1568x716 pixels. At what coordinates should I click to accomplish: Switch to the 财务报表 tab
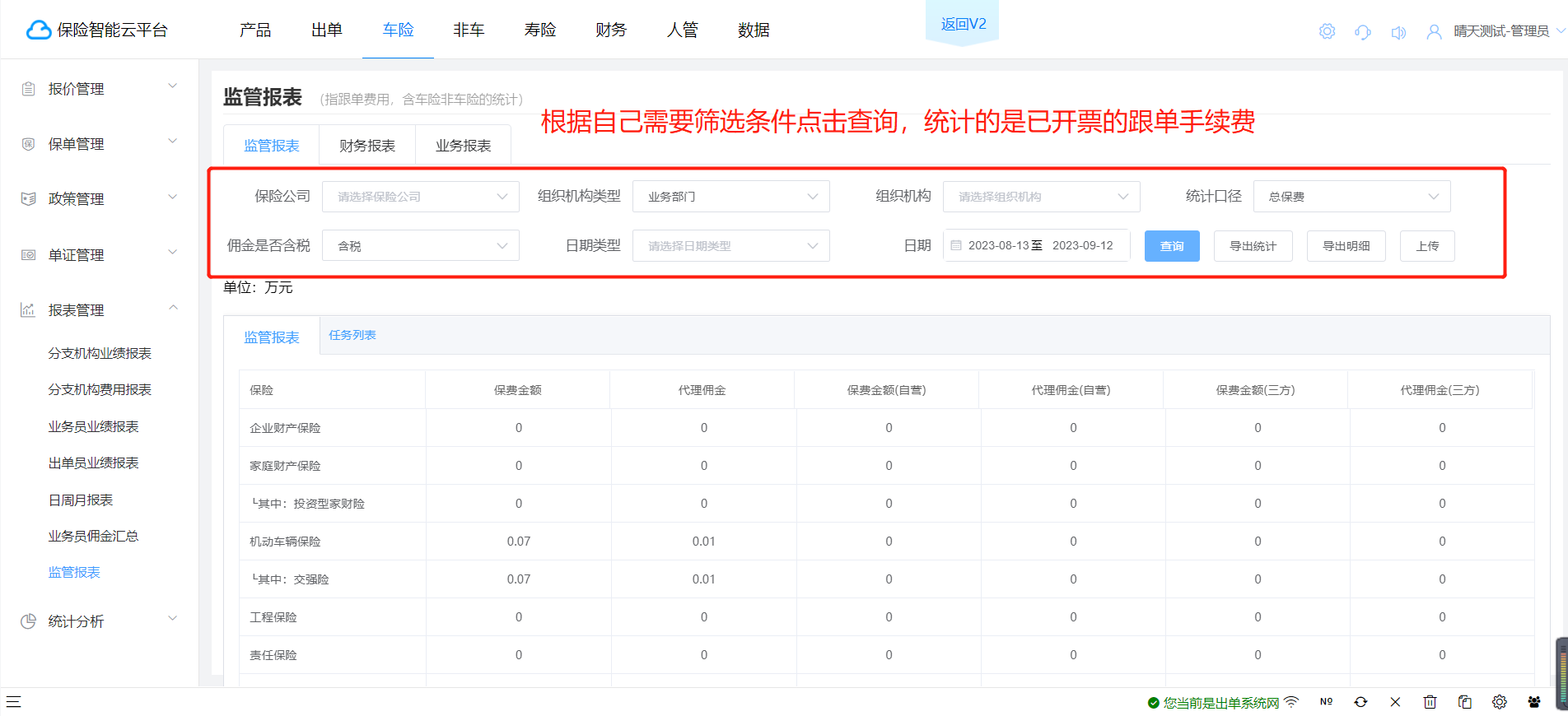pyautogui.click(x=367, y=146)
